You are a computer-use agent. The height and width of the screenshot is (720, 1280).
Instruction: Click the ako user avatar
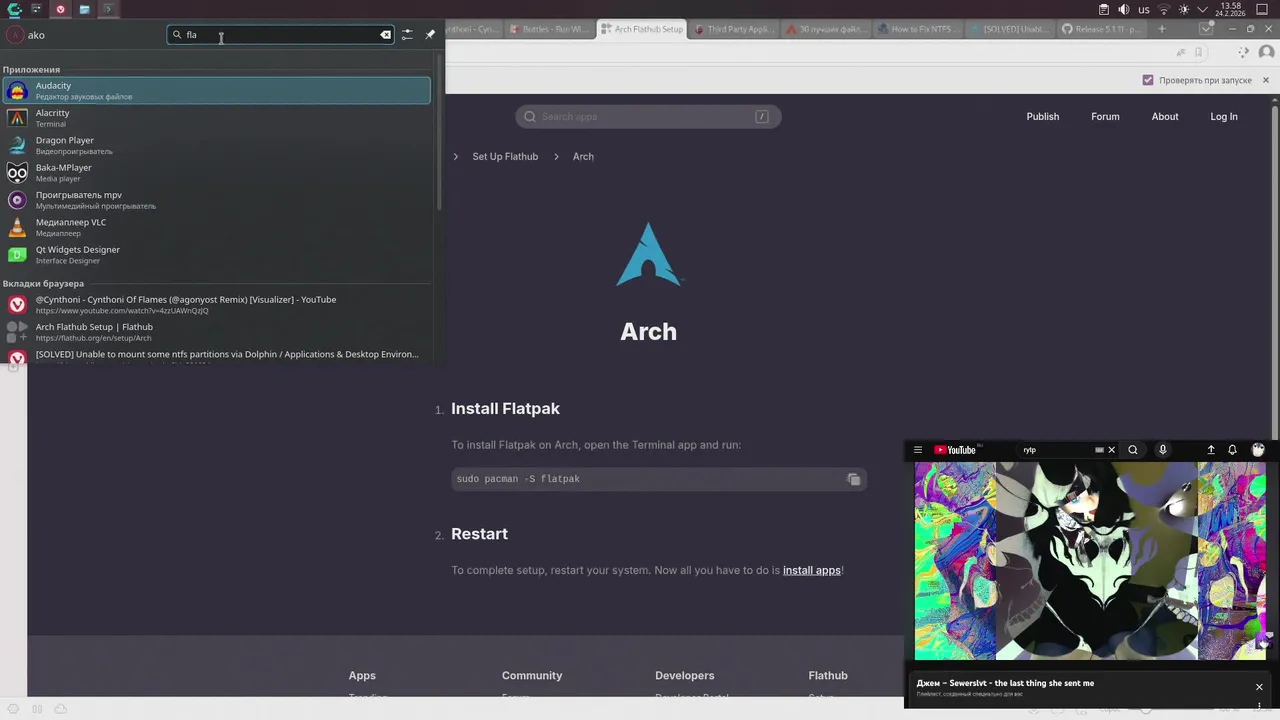tap(15, 35)
